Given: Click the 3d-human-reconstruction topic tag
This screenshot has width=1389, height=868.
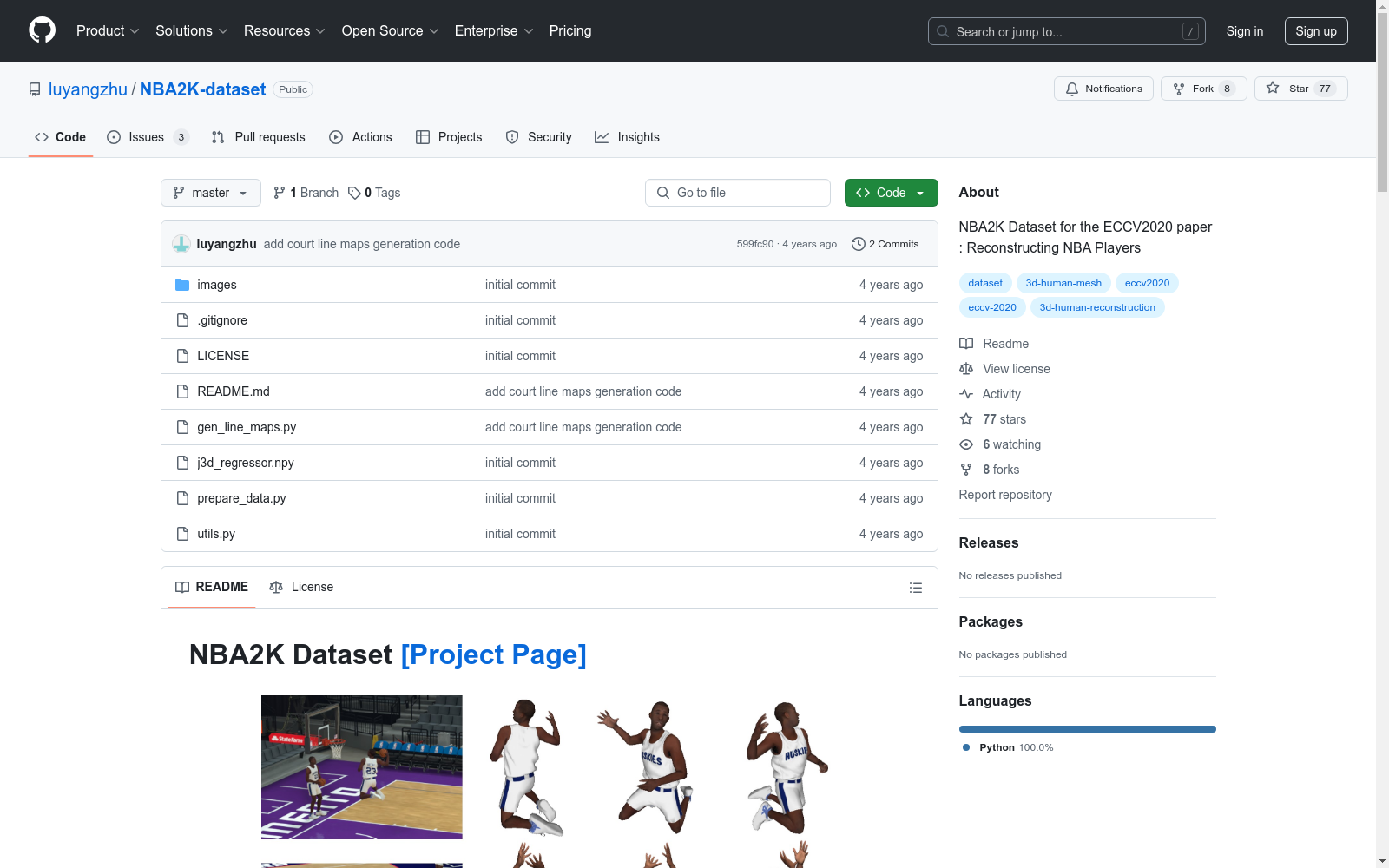Looking at the screenshot, I should [x=1097, y=307].
